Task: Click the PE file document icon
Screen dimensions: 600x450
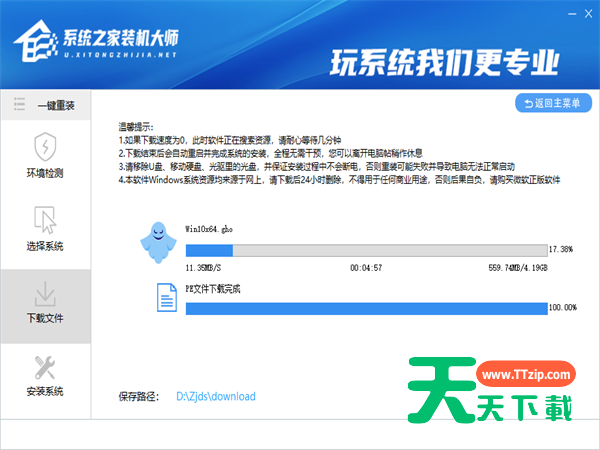Action: pos(167,297)
